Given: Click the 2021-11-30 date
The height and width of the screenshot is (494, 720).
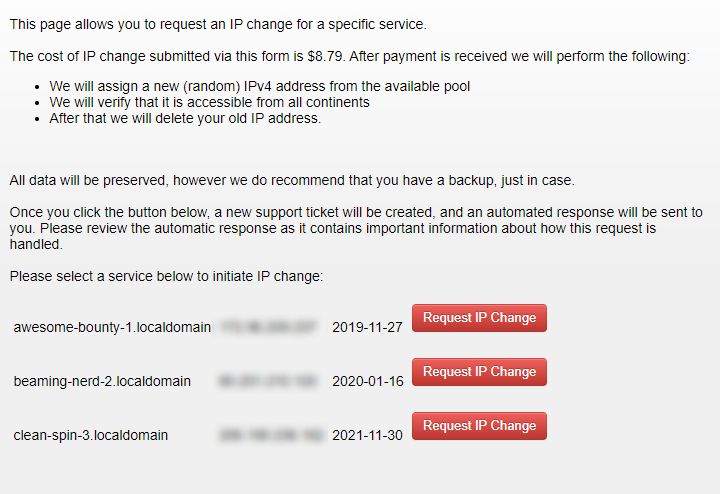Looking at the screenshot, I should [x=367, y=435].
